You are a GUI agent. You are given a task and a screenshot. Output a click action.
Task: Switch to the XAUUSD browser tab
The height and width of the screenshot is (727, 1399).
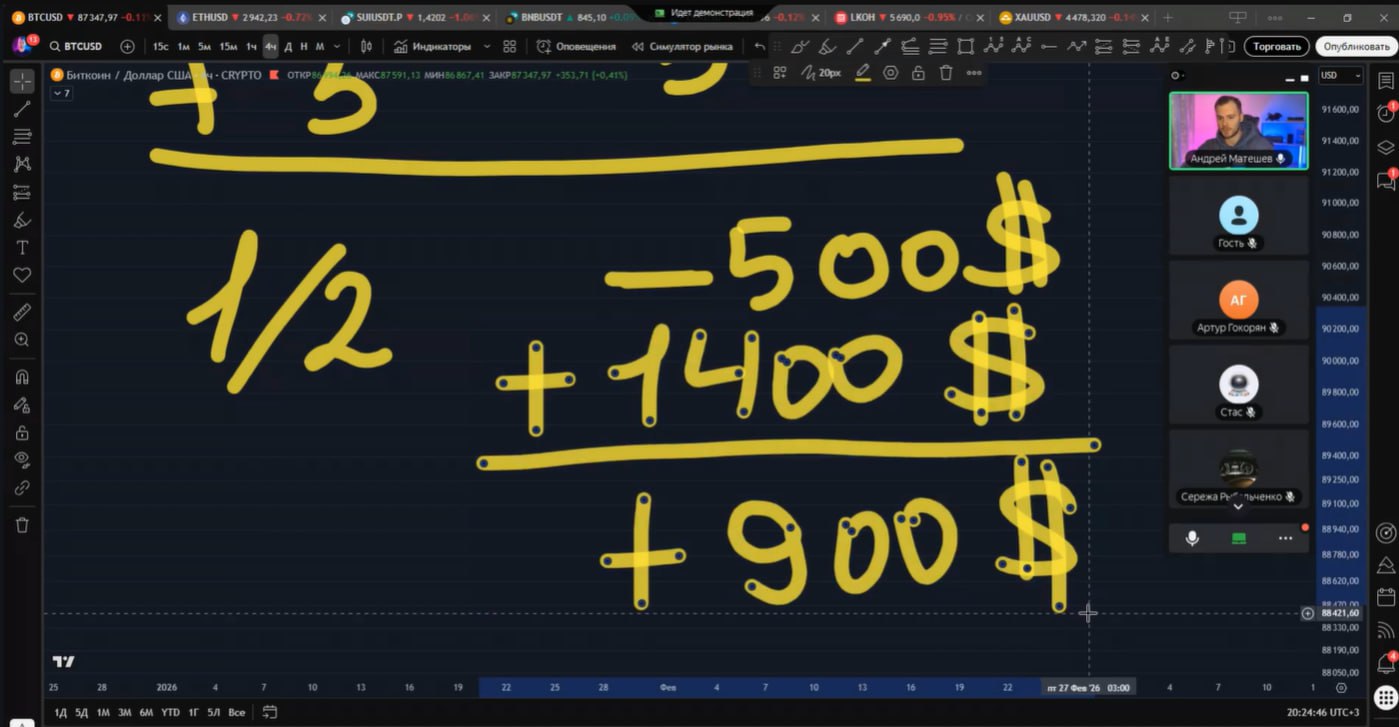tap(1071, 18)
